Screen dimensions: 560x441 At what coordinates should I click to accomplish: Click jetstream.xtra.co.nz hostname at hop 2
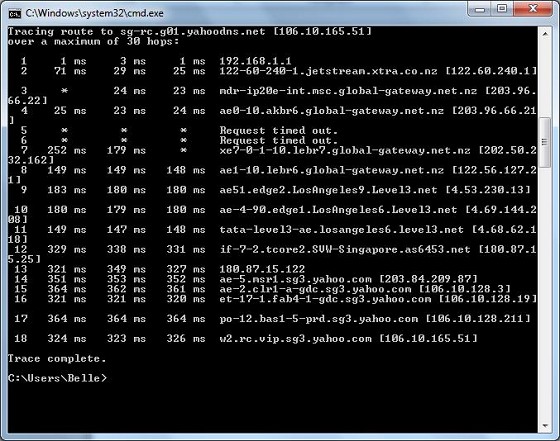pyautogui.click(x=328, y=71)
